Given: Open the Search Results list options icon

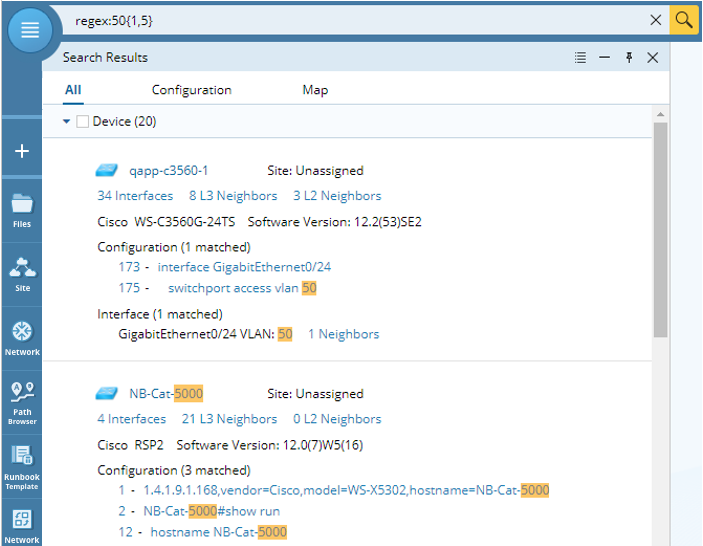Looking at the screenshot, I should [x=580, y=58].
